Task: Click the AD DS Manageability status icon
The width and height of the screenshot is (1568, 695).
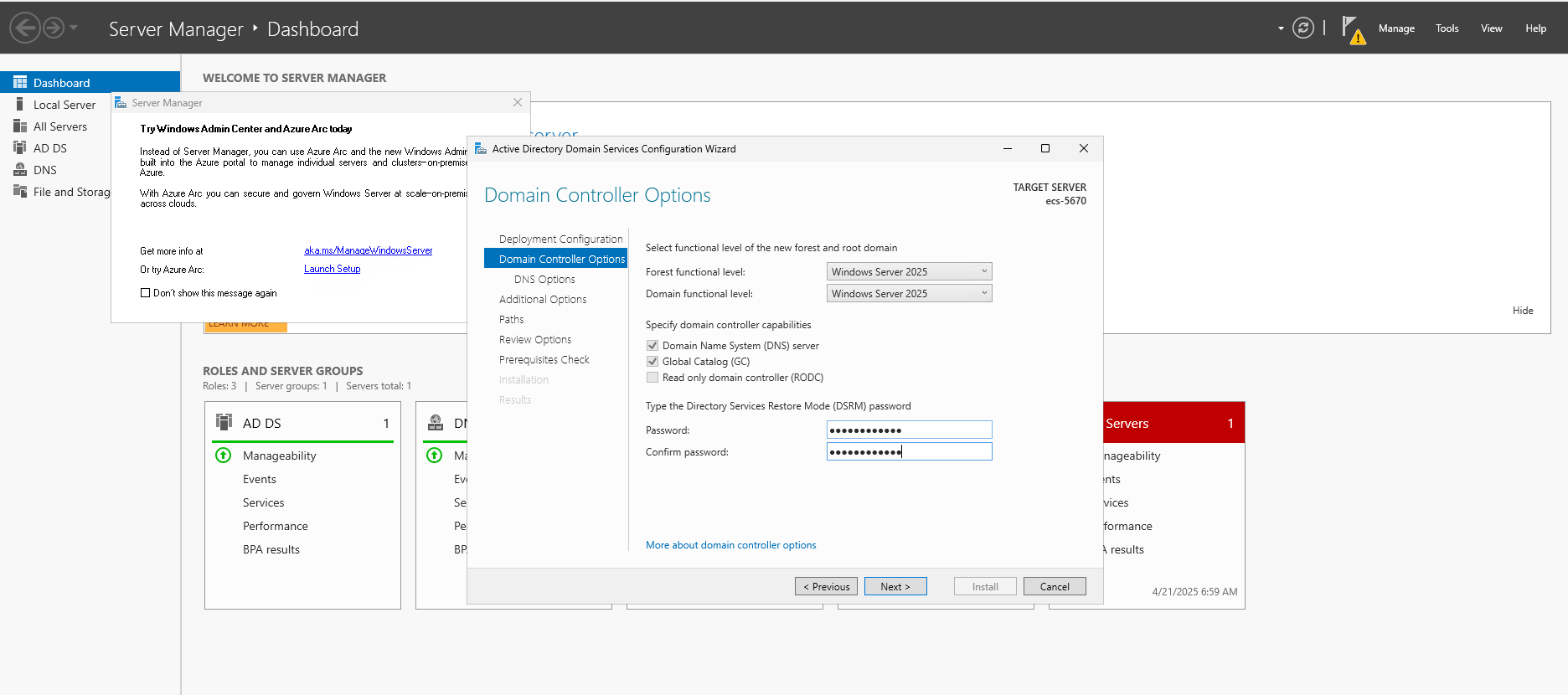Action: point(223,456)
